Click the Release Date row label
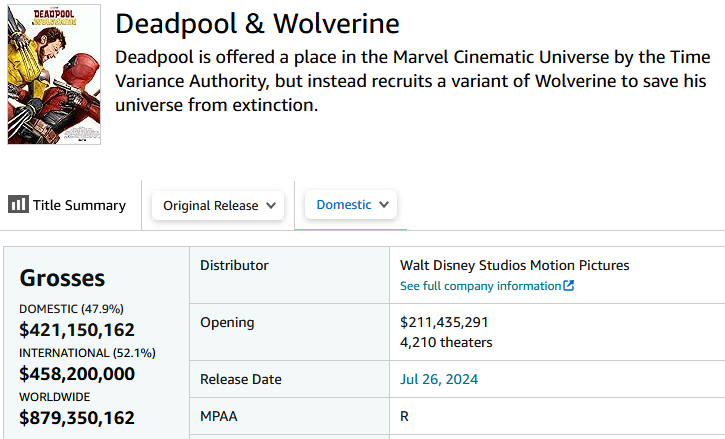The image size is (725, 439). click(240, 379)
